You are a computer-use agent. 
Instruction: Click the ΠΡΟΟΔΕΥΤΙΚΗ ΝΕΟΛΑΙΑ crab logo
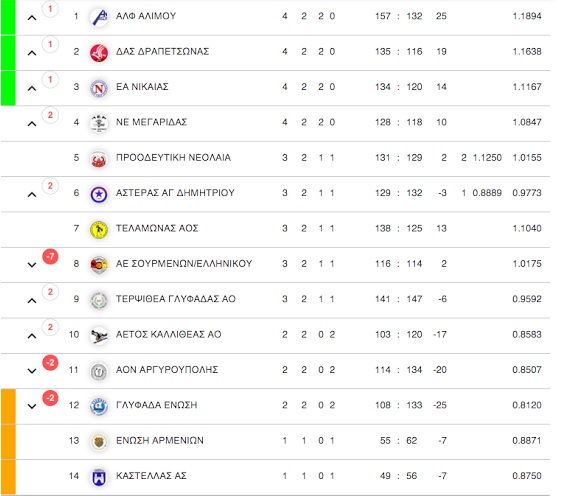[99, 159]
